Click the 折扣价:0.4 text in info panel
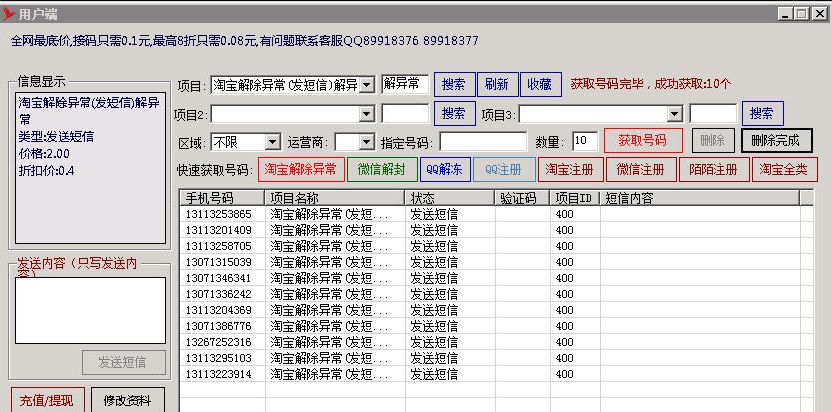This screenshot has width=832, height=412. (47, 171)
